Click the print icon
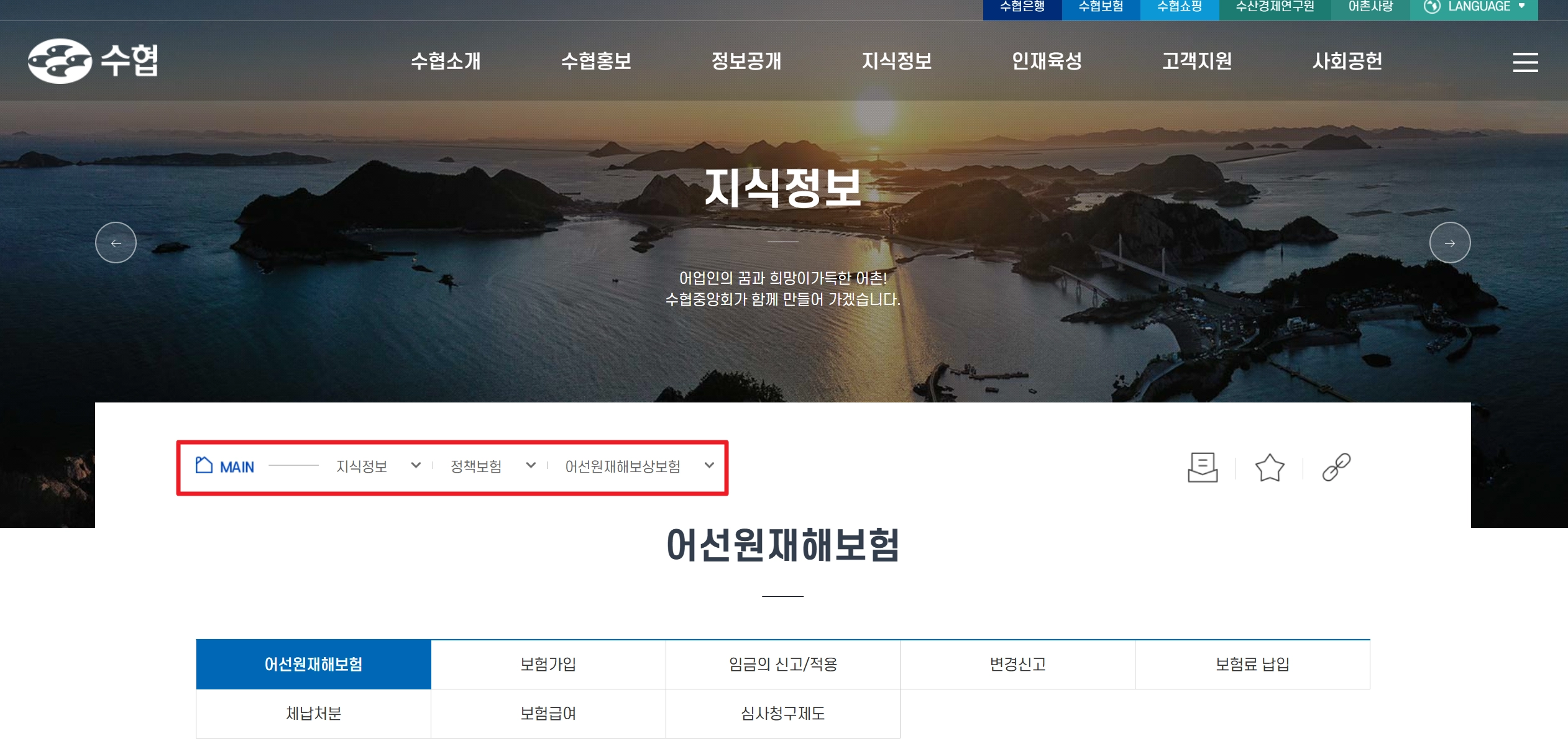The image size is (1568, 754). (x=1204, y=468)
